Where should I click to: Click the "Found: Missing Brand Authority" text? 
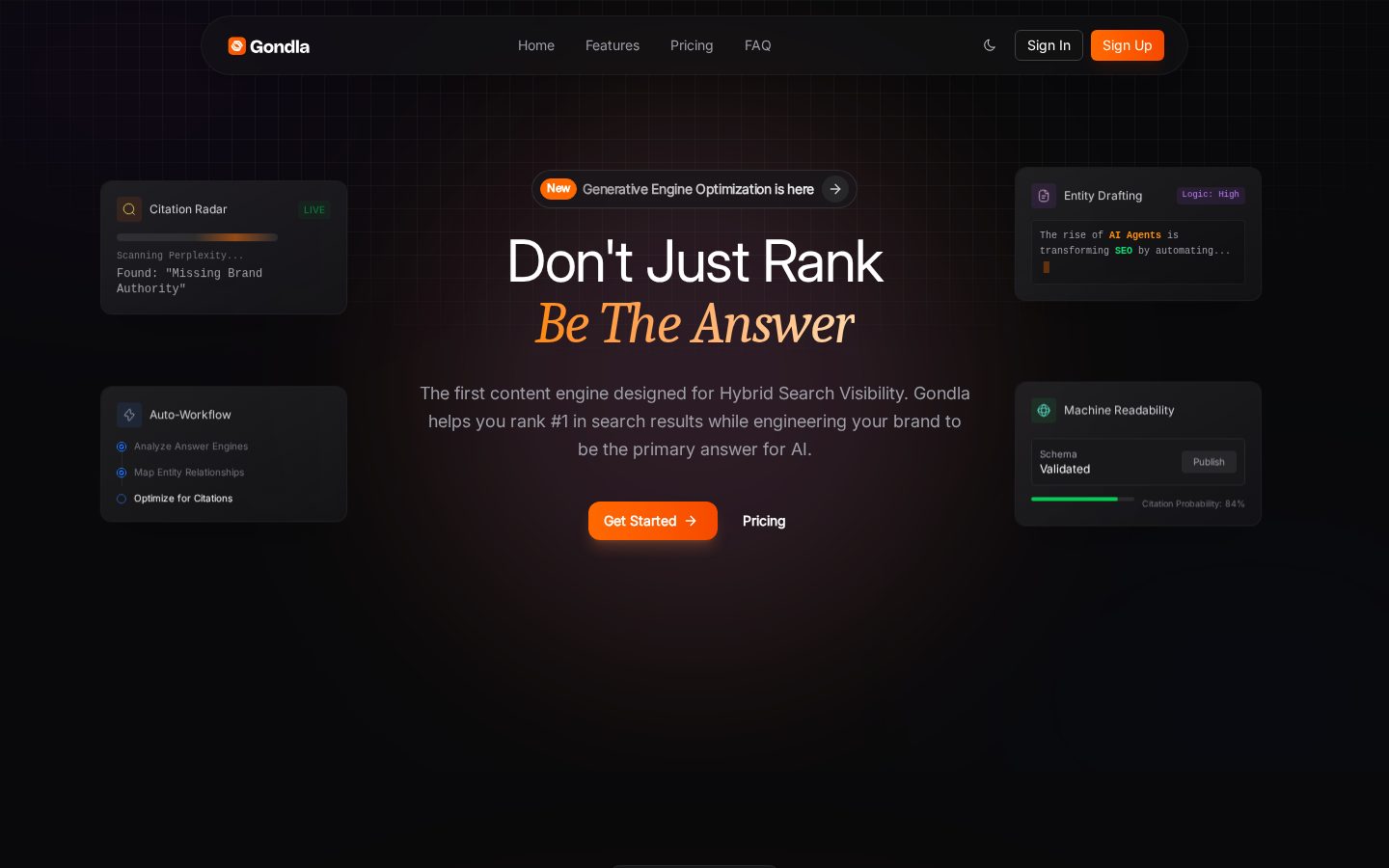tap(189, 281)
